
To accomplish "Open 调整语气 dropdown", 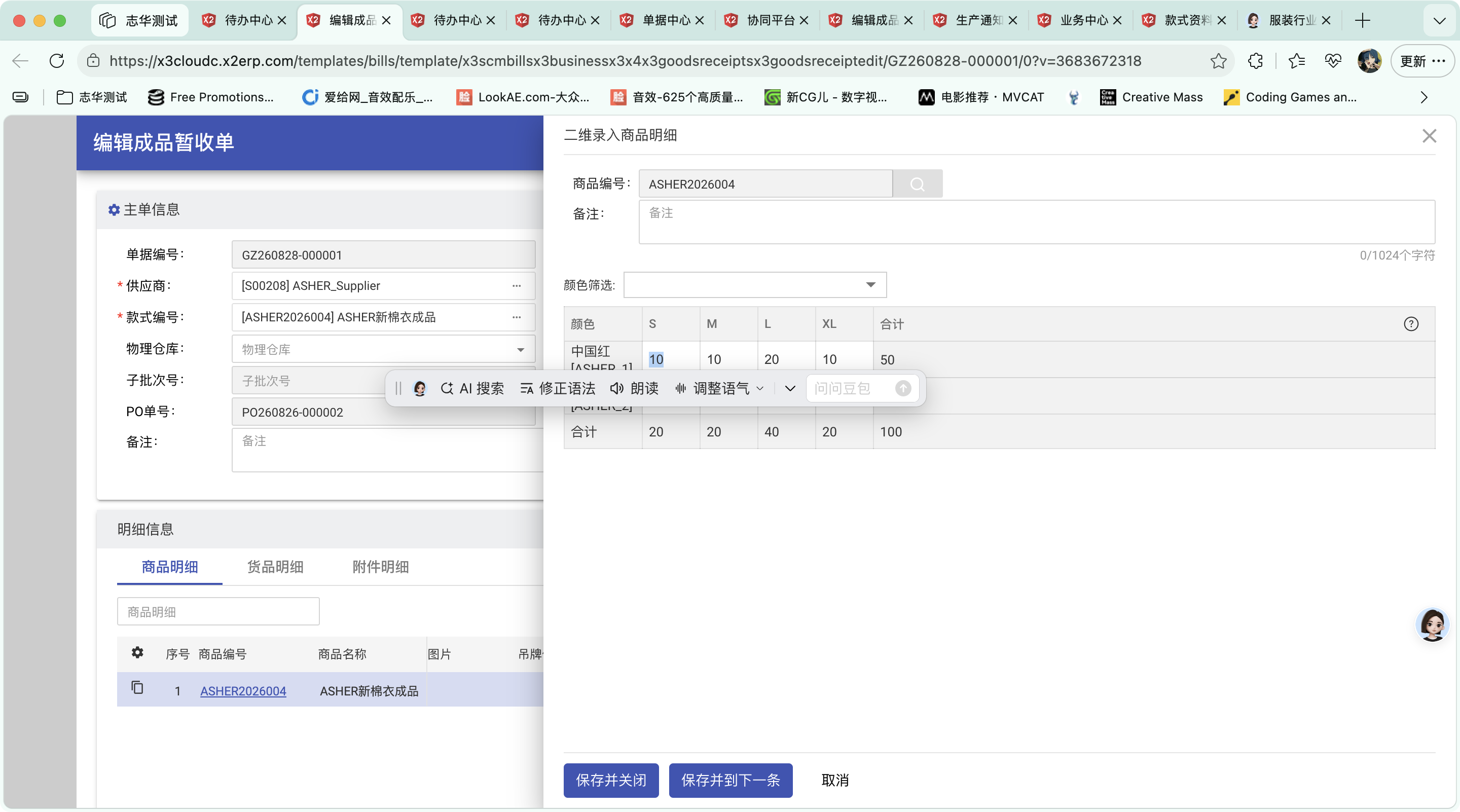I will tap(719, 389).
